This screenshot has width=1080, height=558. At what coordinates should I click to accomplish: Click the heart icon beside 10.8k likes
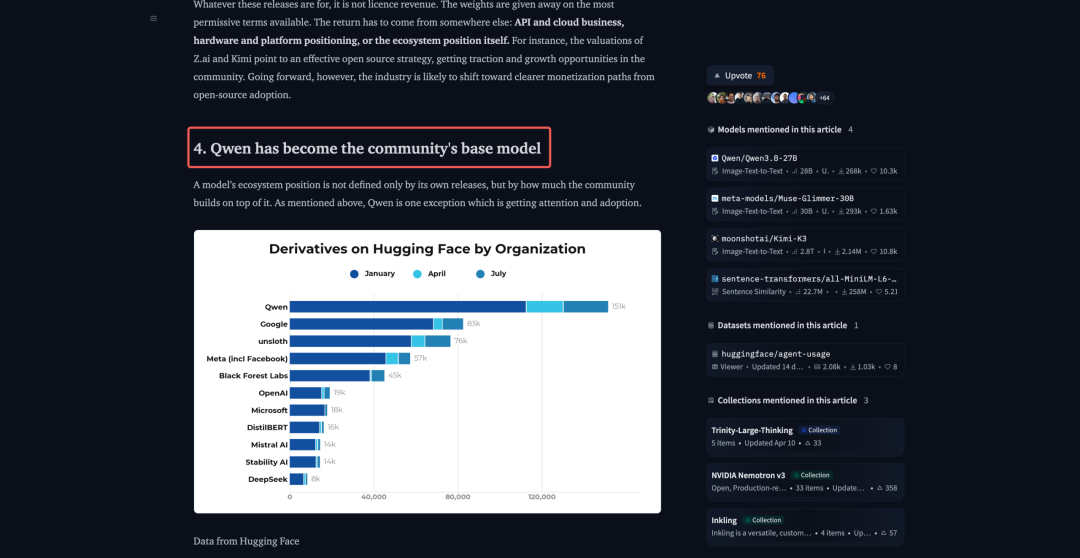coord(874,251)
